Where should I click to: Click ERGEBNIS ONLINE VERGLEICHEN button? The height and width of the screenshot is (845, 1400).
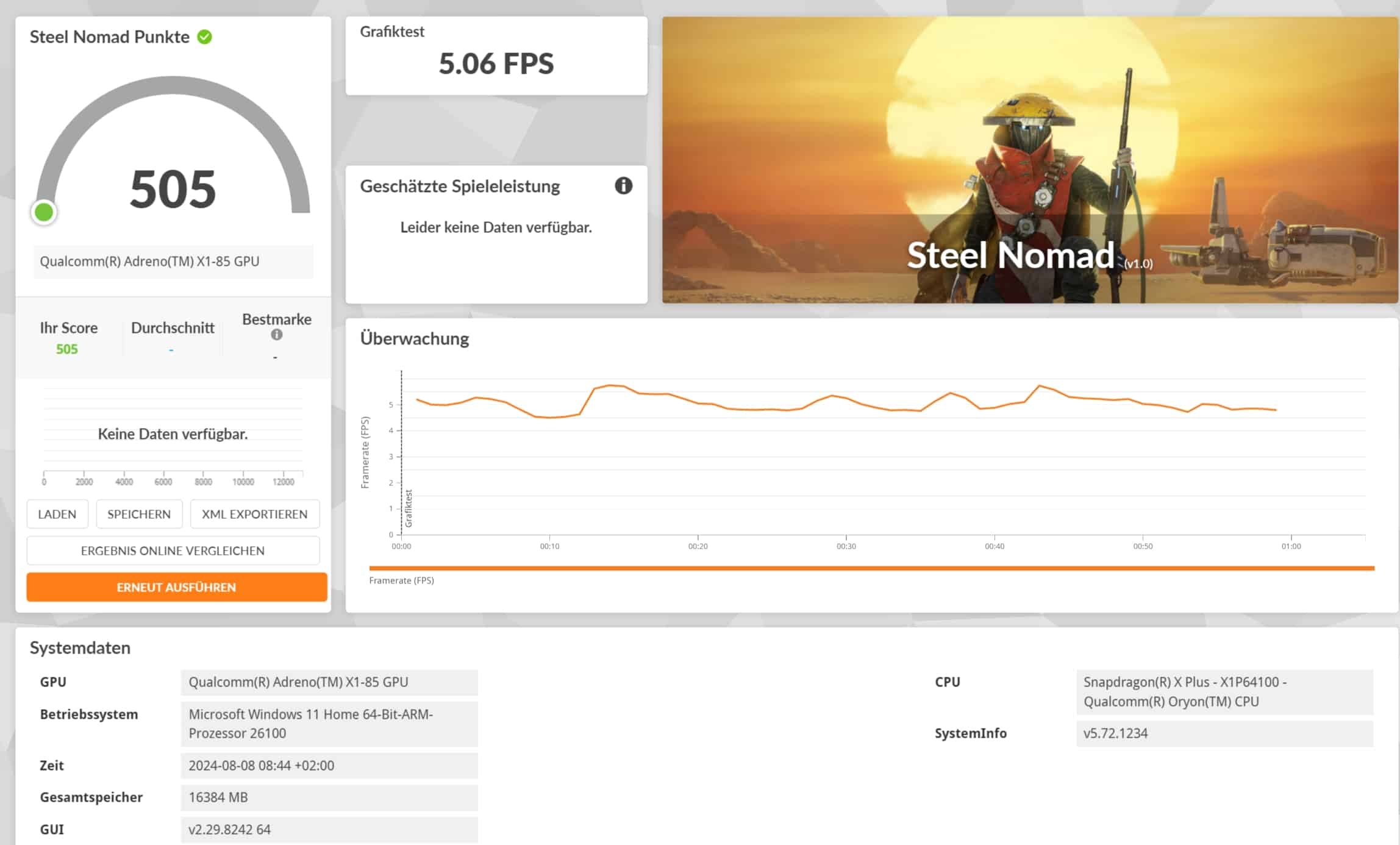[x=173, y=551]
